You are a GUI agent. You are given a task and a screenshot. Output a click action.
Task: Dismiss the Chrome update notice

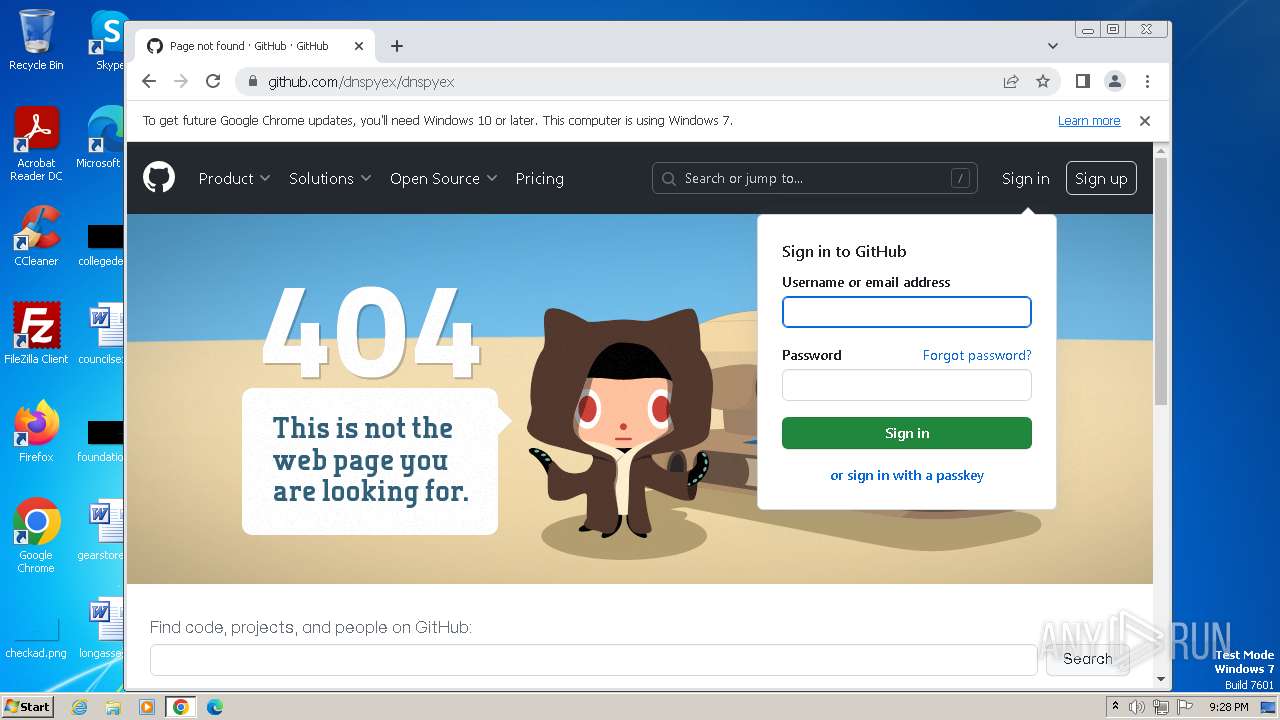[x=1145, y=120]
